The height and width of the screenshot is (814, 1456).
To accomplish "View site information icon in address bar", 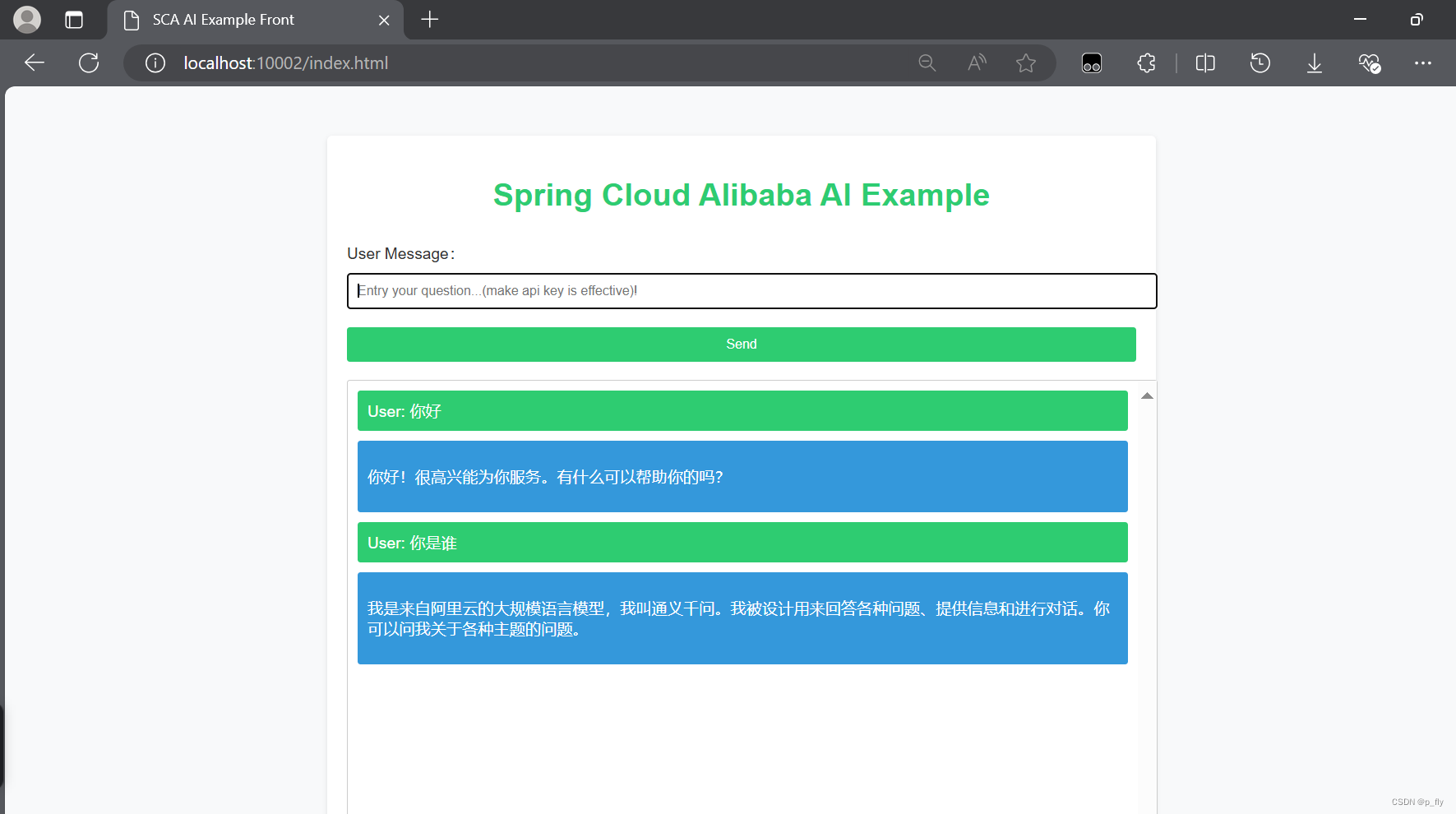I will 155,63.
